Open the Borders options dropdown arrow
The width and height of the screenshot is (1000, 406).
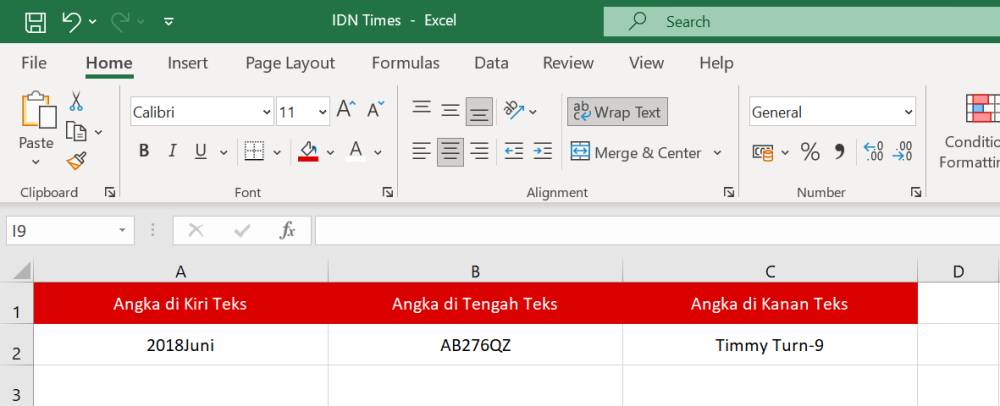[277, 152]
